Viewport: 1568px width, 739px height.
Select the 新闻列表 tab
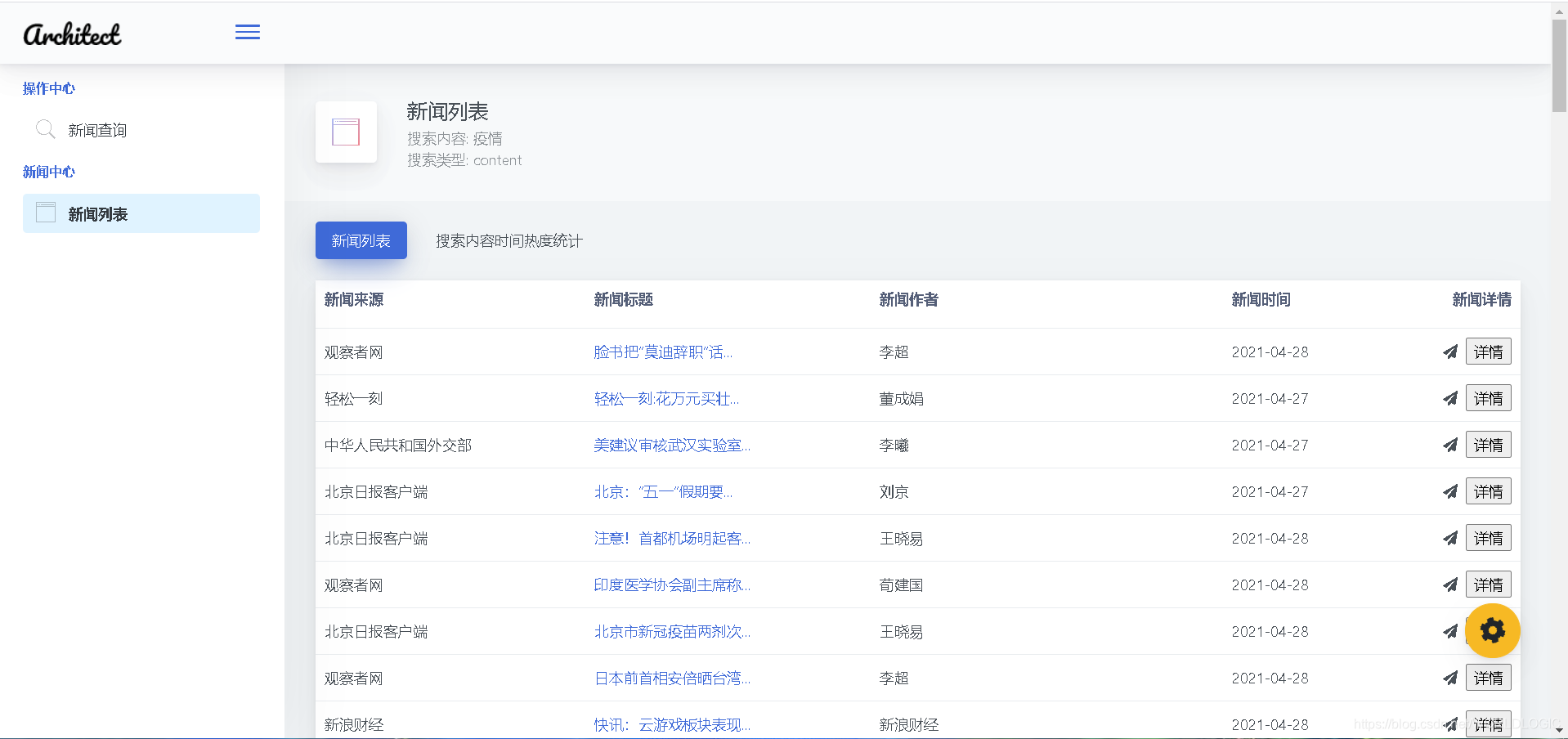pyautogui.click(x=361, y=240)
